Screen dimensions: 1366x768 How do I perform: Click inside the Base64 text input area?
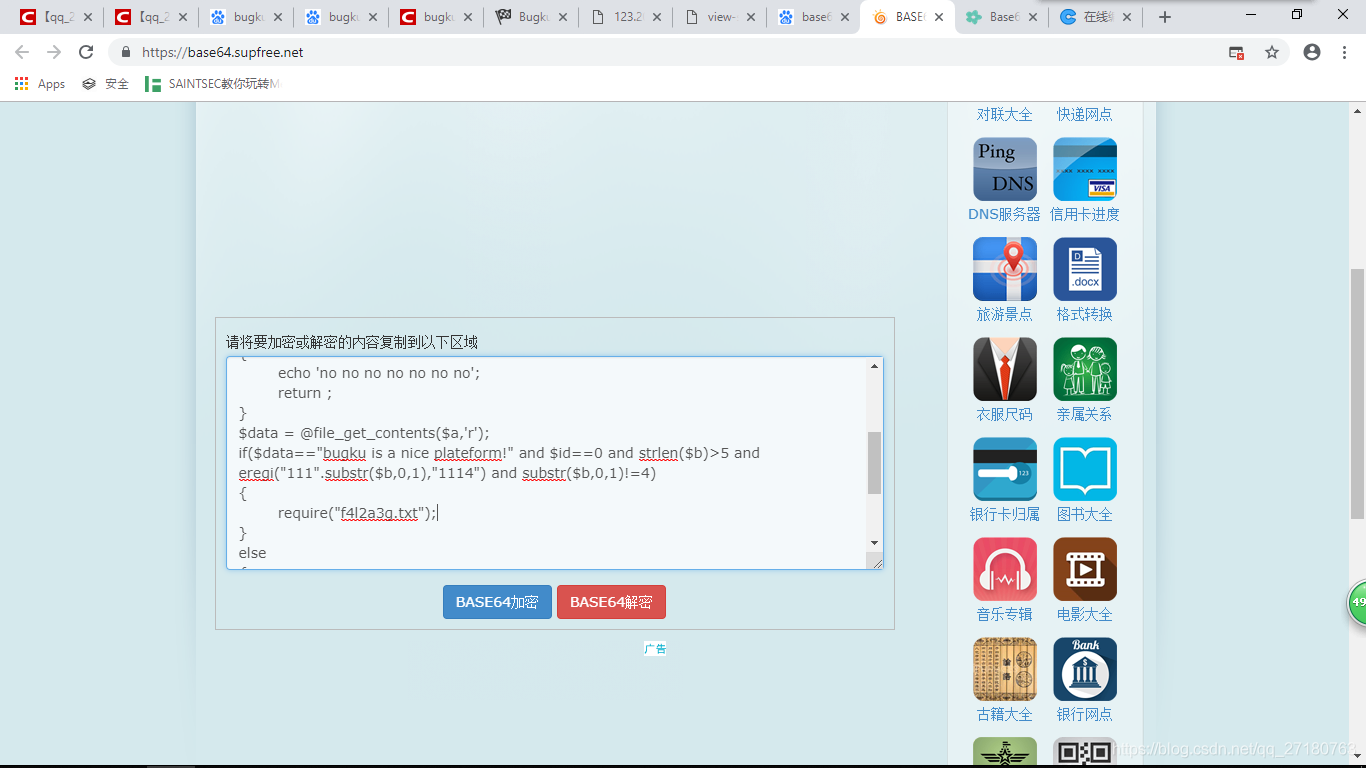pos(547,463)
